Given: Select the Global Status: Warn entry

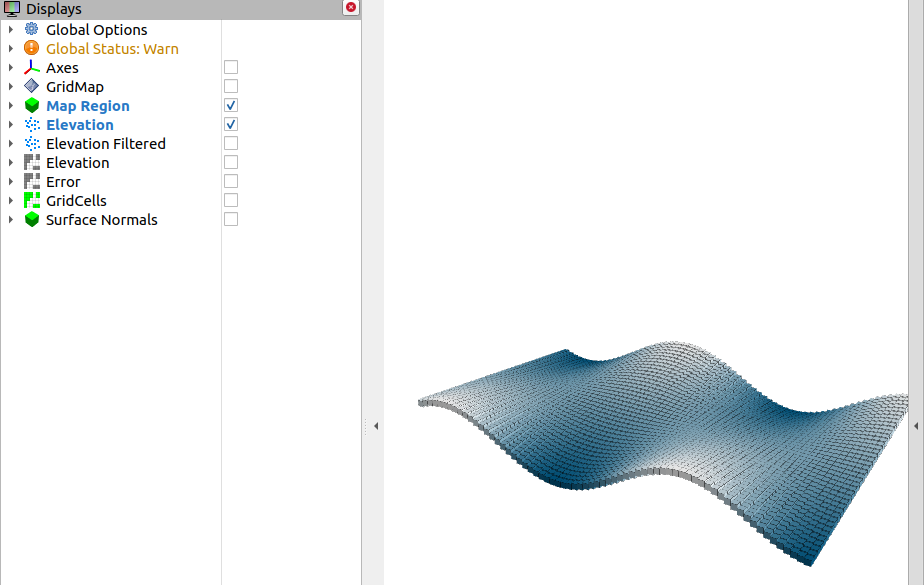Looking at the screenshot, I should [x=112, y=48].
